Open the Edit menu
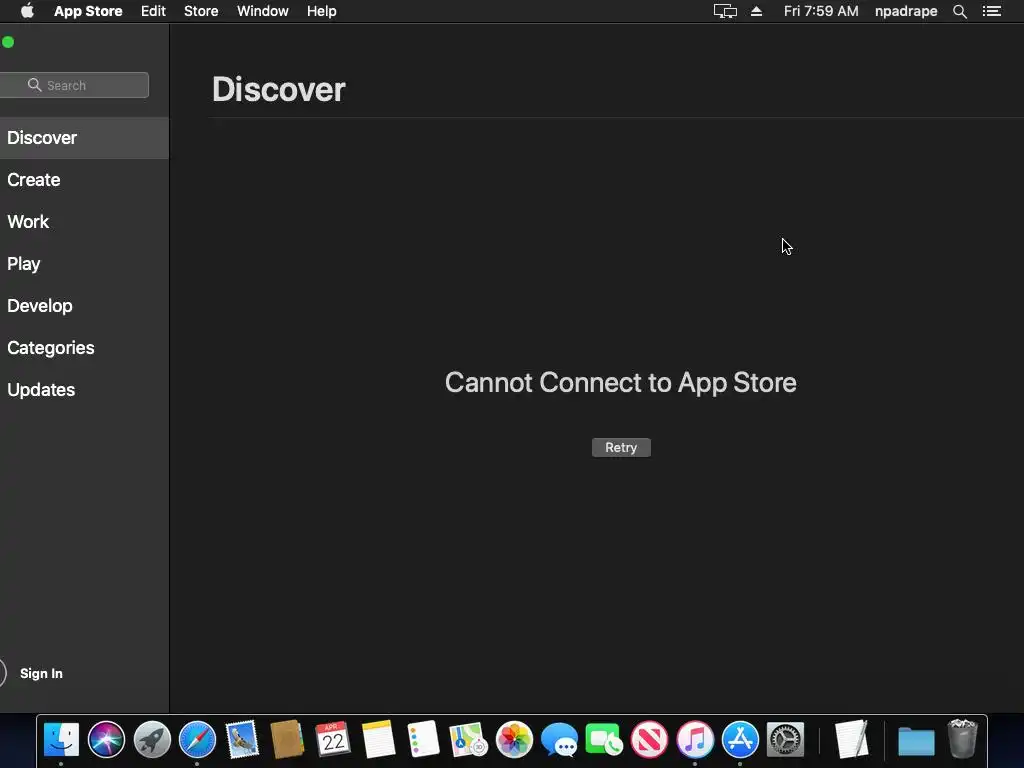 coord(153,11)
